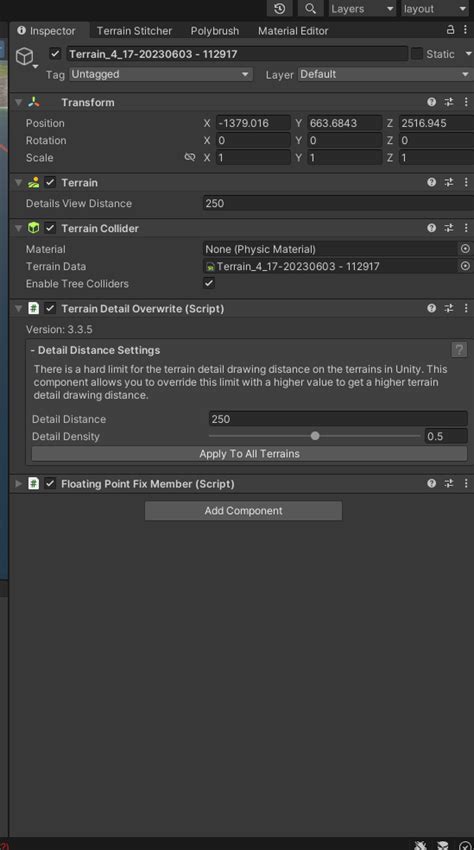Click the Terrain component icon
Viewport: 474px width, 850px height.
34,183
